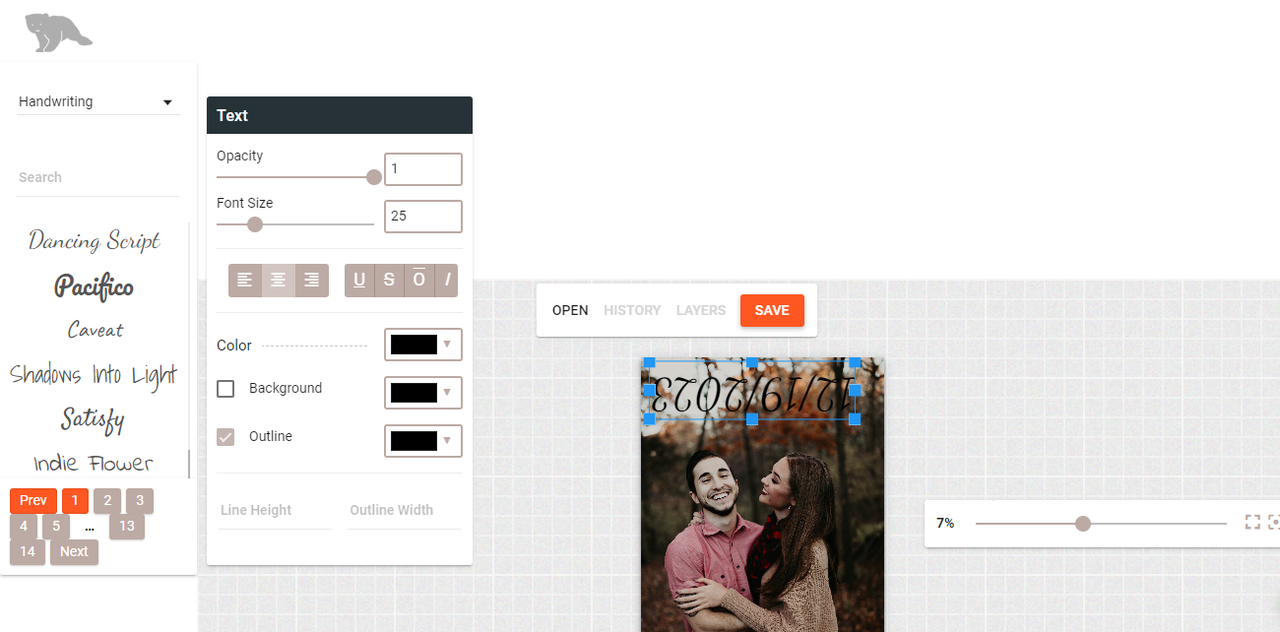Click the font Search field
This screenshot has width=1280, height=632.
(x=98, y=178)
